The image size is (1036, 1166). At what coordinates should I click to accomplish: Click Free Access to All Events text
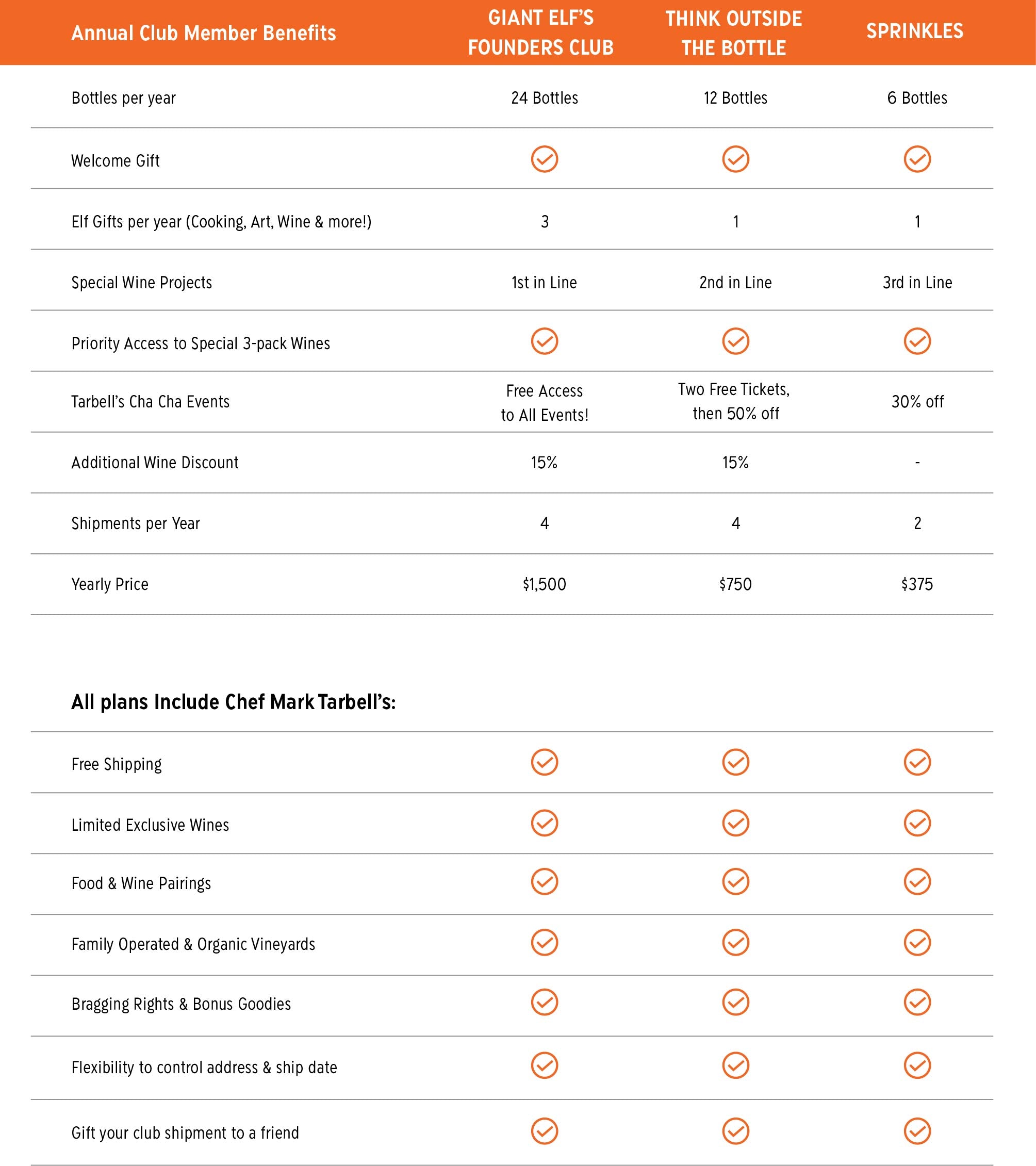coord(544,403)
